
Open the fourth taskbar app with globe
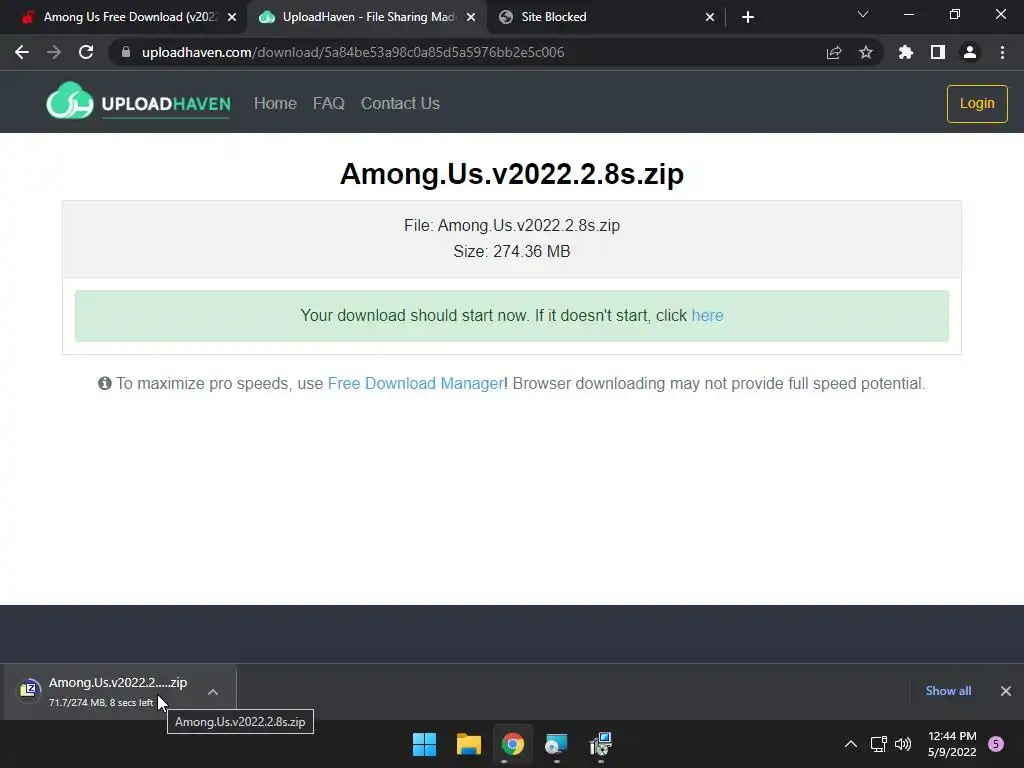click(x=556, y=744)
